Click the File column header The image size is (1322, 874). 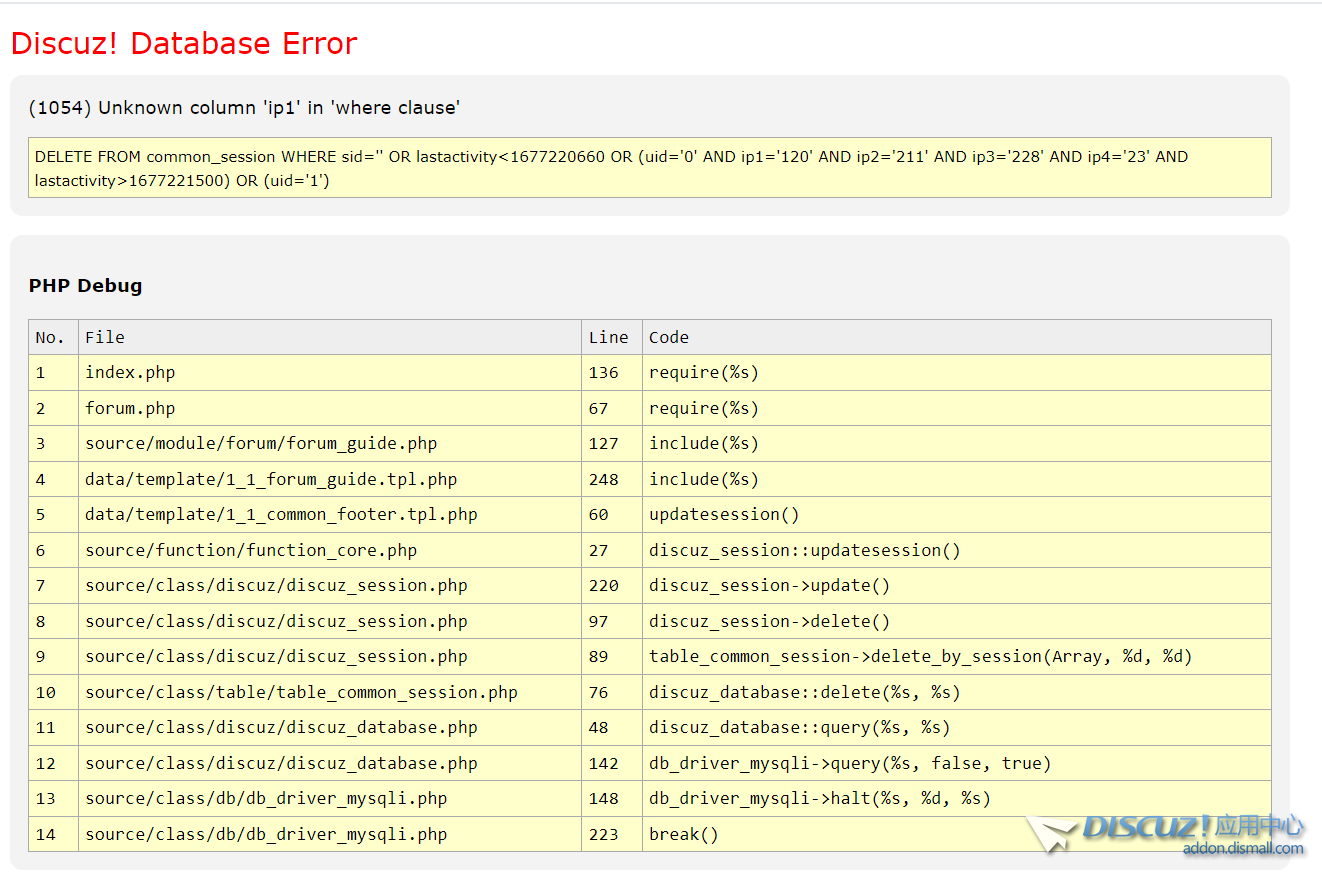click(105, 338)
